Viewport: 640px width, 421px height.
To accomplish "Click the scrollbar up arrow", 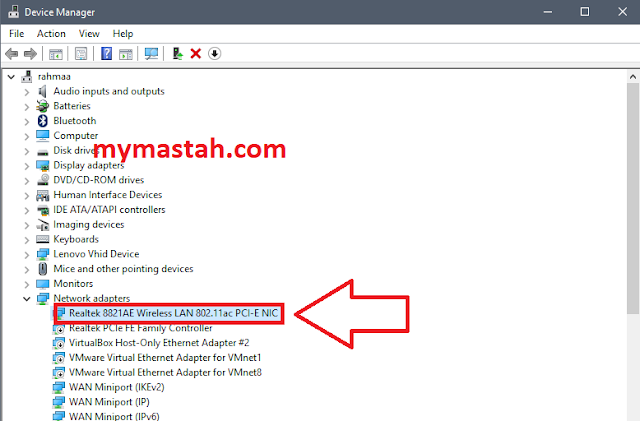I will (x=633, y=76).
